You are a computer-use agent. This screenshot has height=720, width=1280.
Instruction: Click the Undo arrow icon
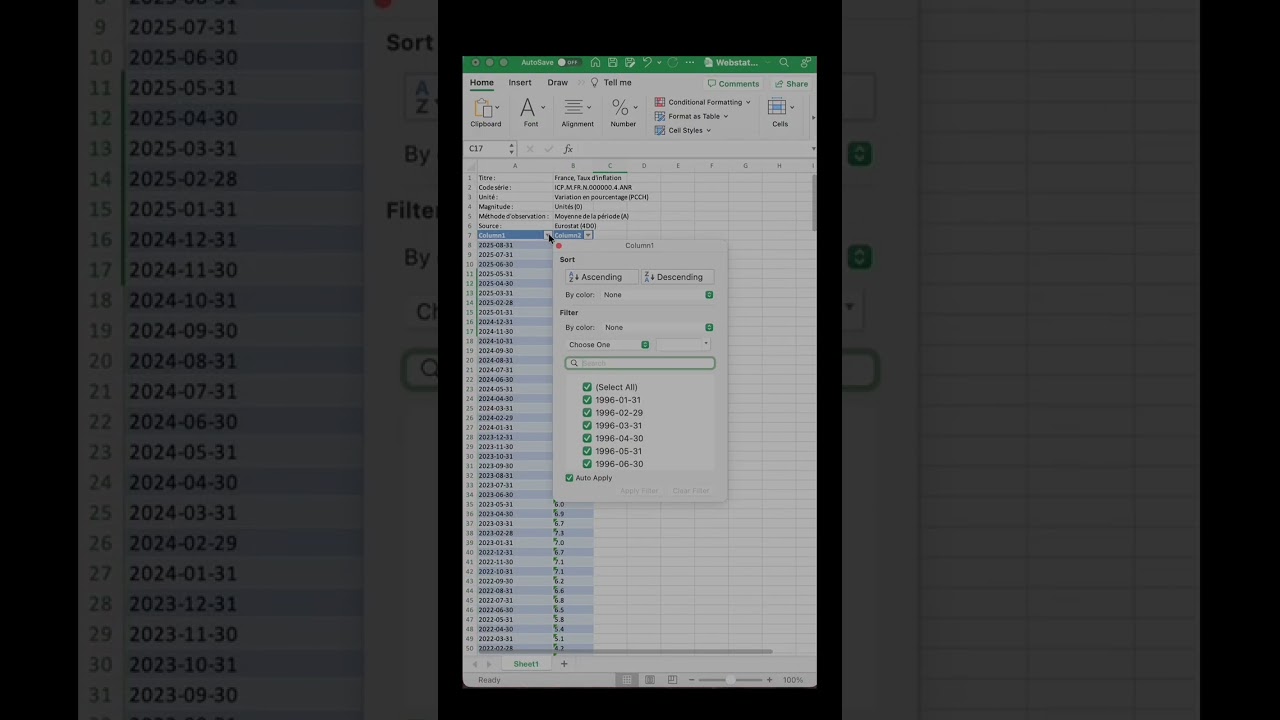point(648,62)
